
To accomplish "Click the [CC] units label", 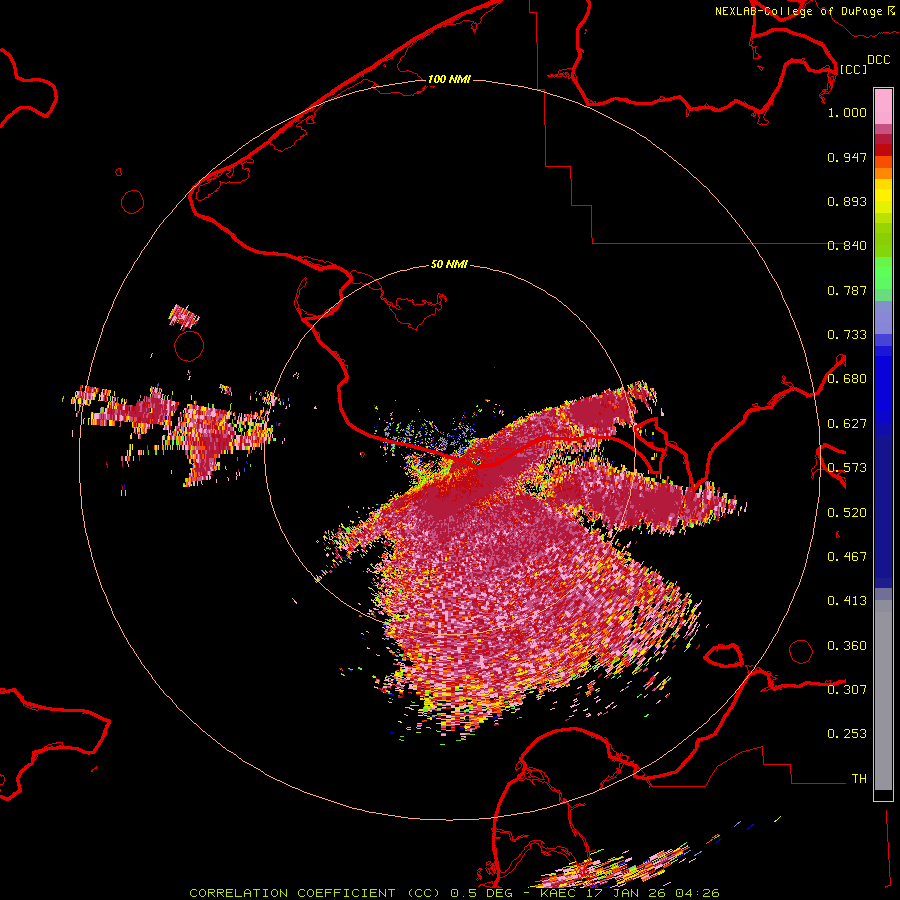I will (854, 69).
